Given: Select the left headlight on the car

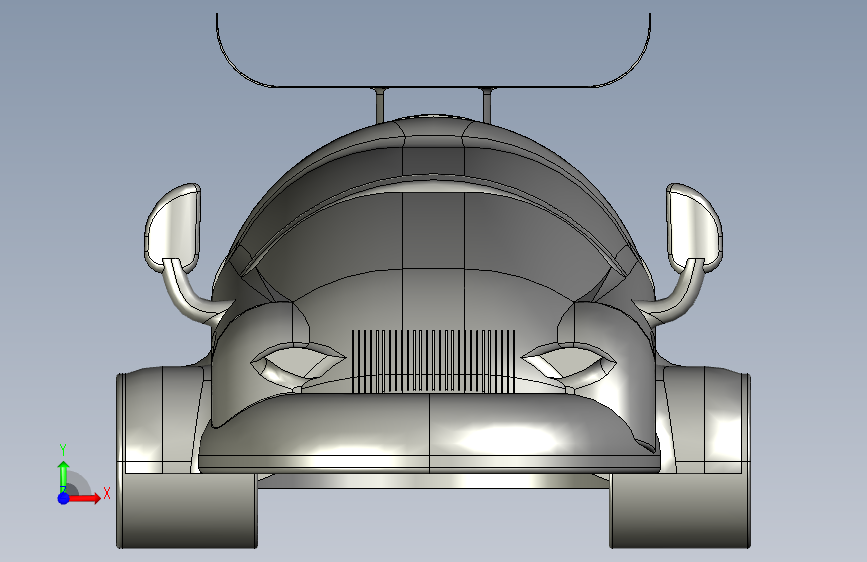Looking at the screenshot, I should pos(297,362).
